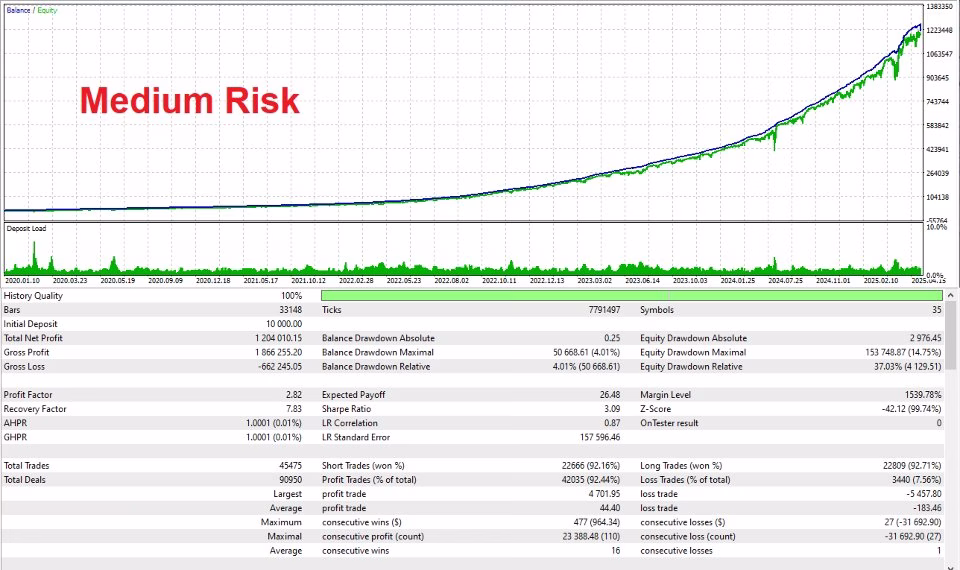Click the scrollbar up arrow of the report

[951, 295]
